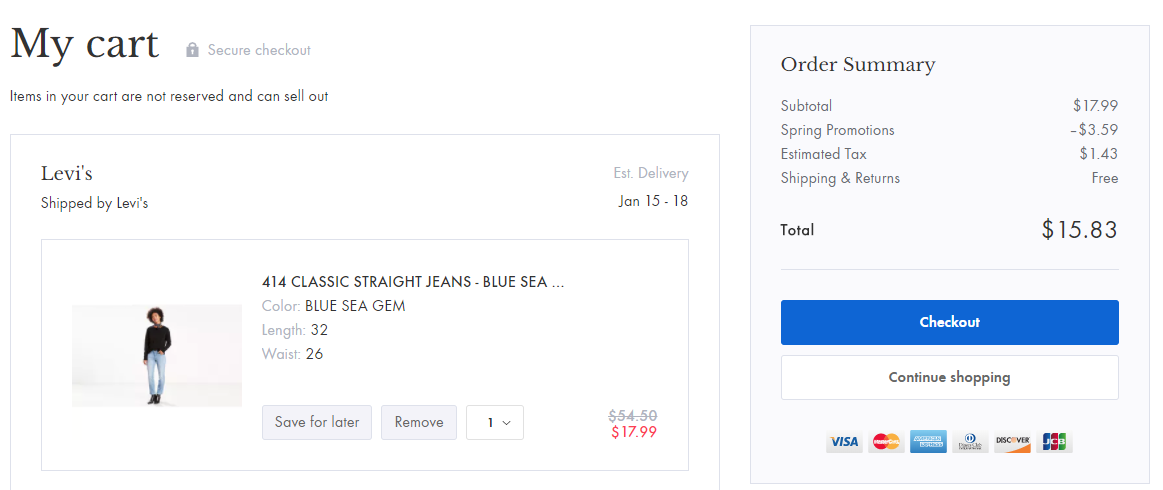Click the Shipping & Returns row
Viewport: 1163px width, 490px height.
pos(949,178)
